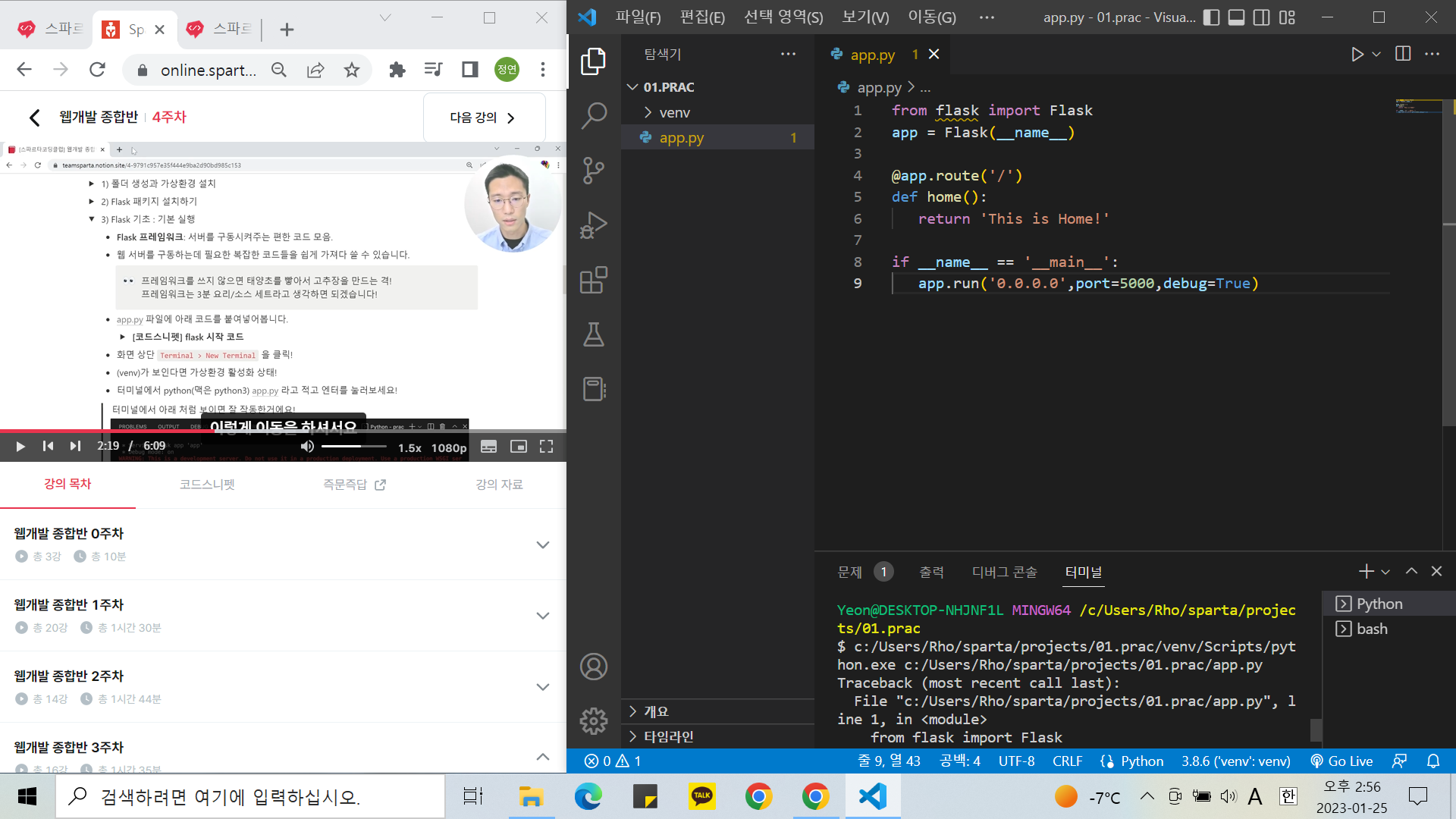This screenshot has width=1456, height=819.
Task: Adjust the video volume slider
Action: [x=354, y=447]
